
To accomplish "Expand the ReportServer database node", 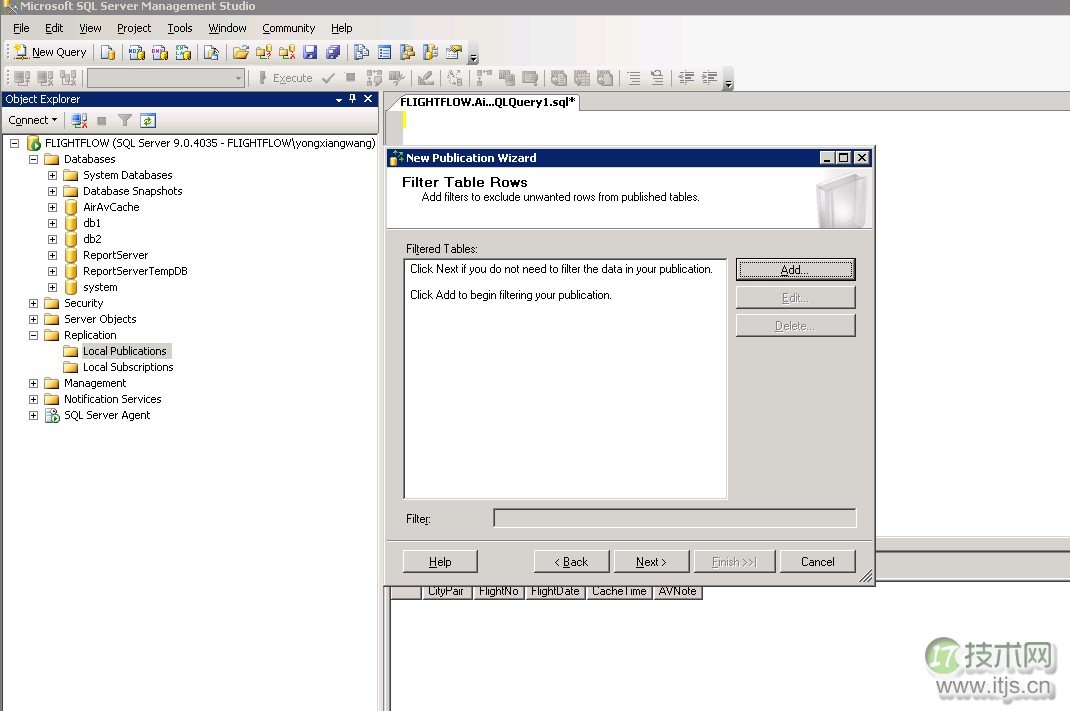I will click(53, 255).
